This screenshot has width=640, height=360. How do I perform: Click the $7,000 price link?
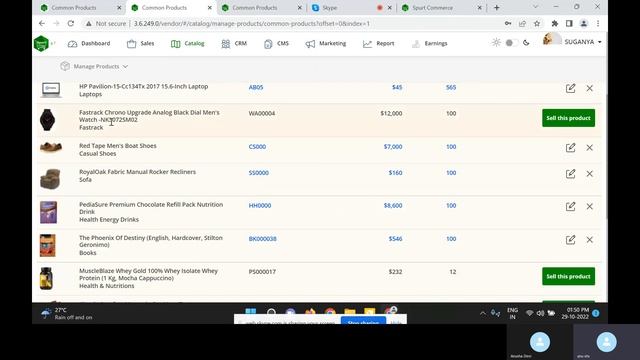[x=393, y=147]
